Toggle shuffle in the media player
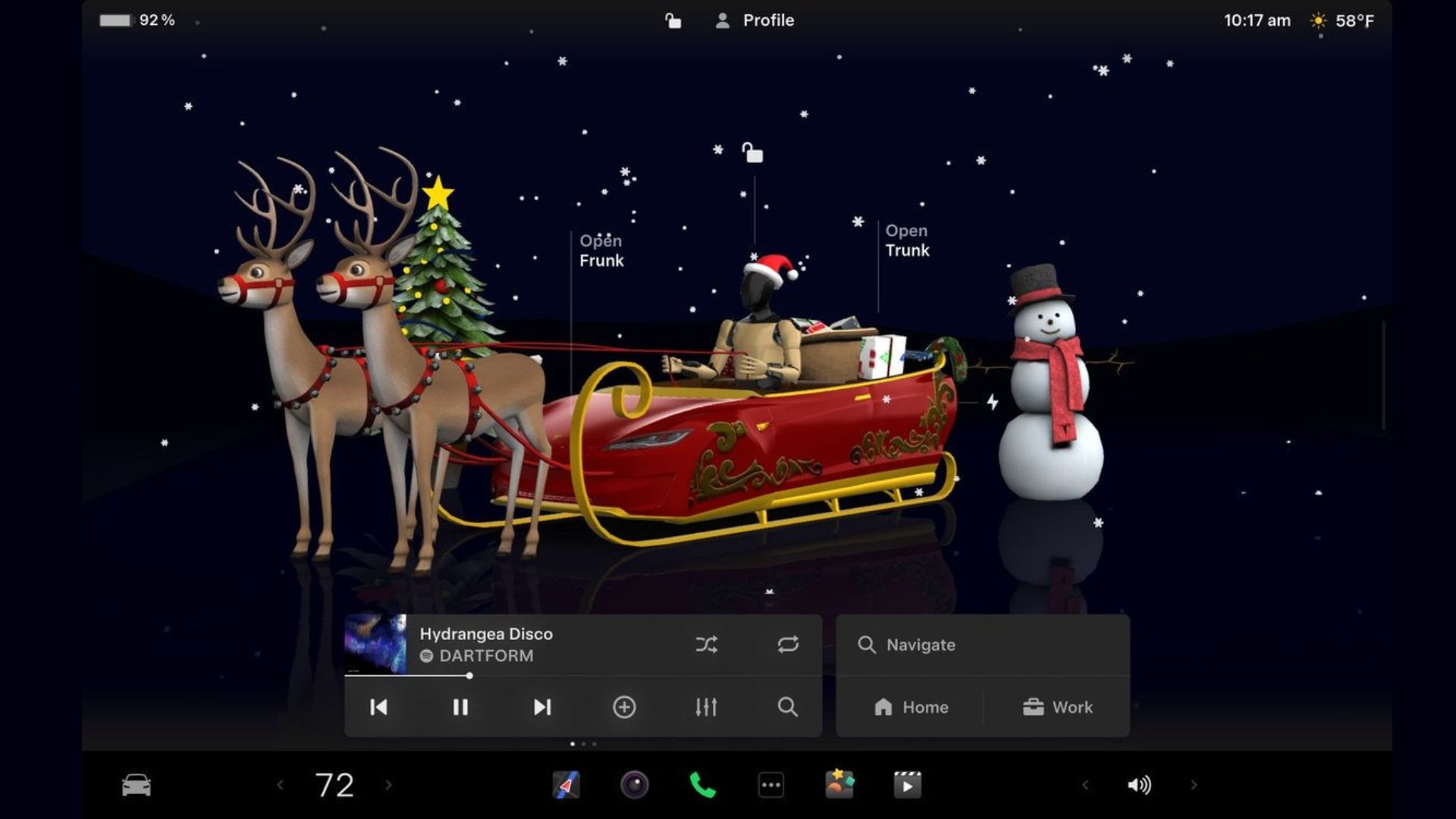This screenshot has height=819, width=1456. (x=706, y=645)
